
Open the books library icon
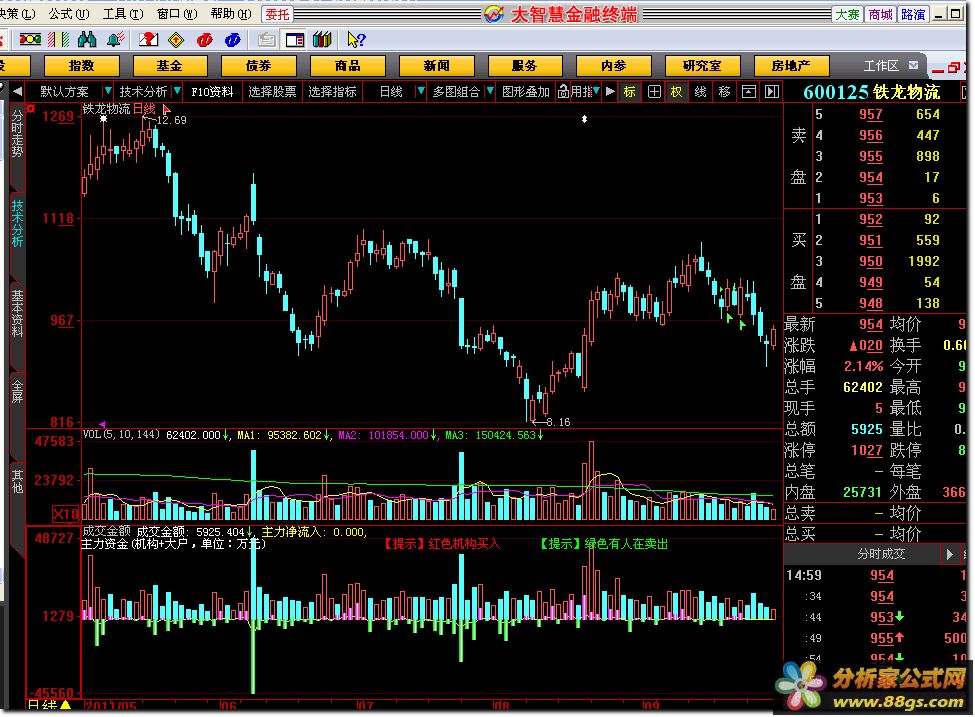point(322,40)
